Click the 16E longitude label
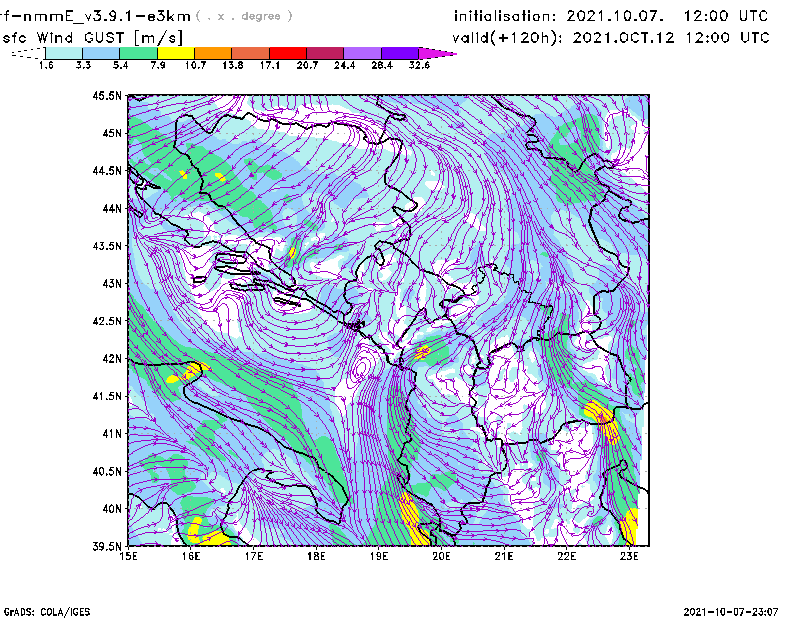The width and height of the screenshot is (800, 618). coord(191,556)
